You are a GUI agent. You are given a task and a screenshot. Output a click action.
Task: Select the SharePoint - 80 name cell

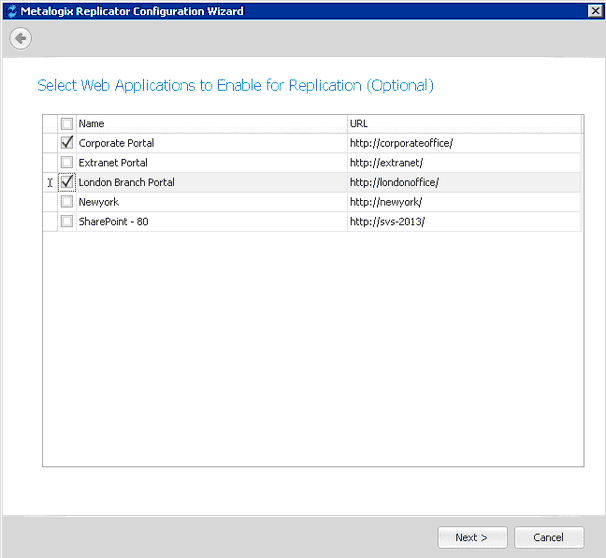coord(211,221)
